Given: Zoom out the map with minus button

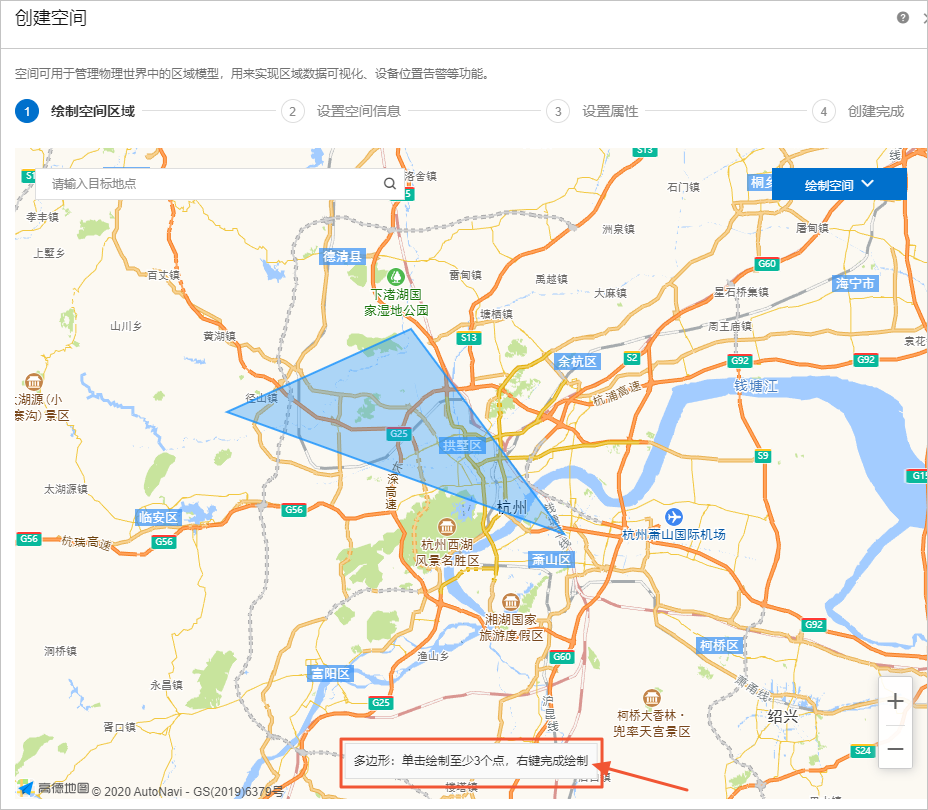Looking at the screenshot, I should (895, 748).
